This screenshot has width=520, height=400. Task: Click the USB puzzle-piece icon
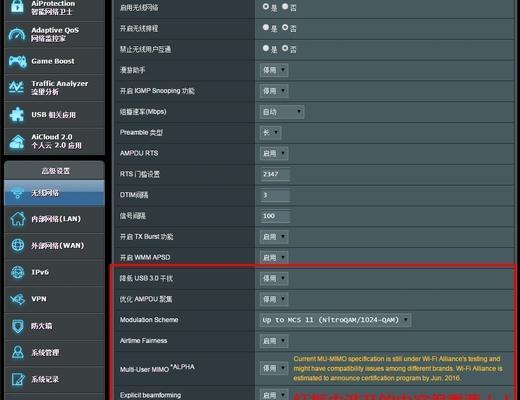[17, 114]
